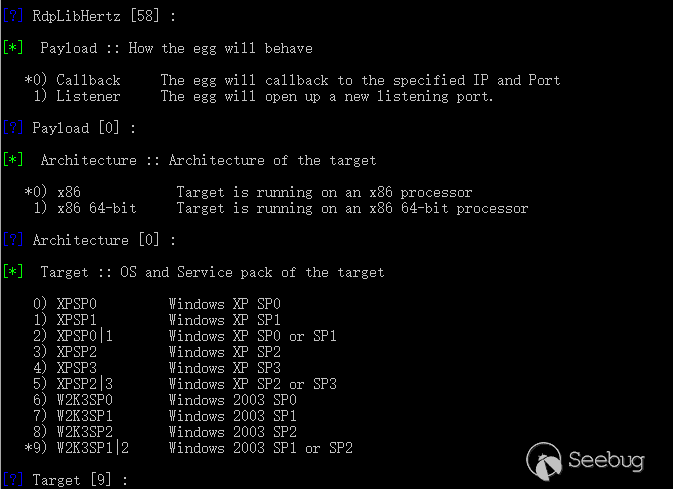Image resolution: width=673 pixels, height=489 pixels.
Task: Click the [*] marker beside Target heading
Action: pos(12,272)
